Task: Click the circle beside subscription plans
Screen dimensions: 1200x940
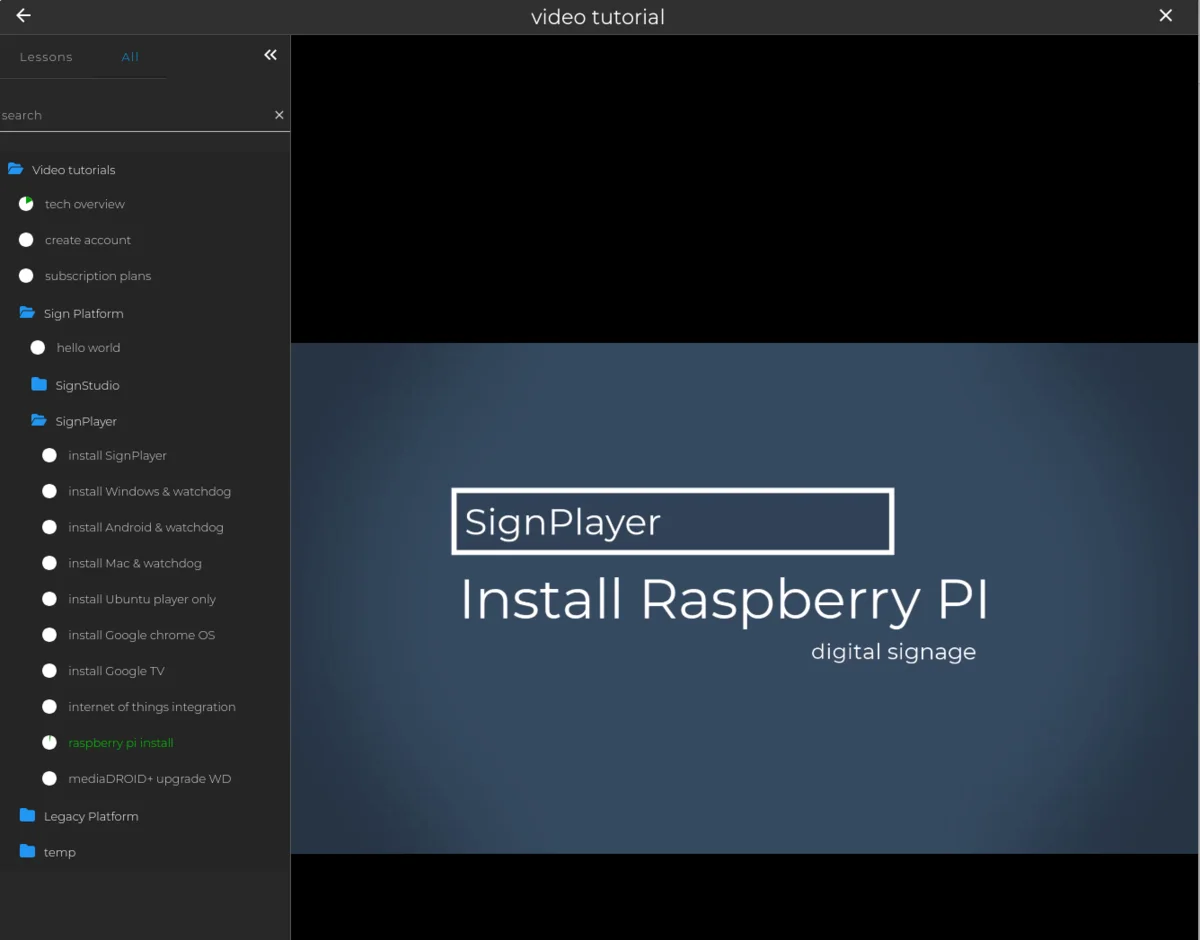Action: coord(26,276)
